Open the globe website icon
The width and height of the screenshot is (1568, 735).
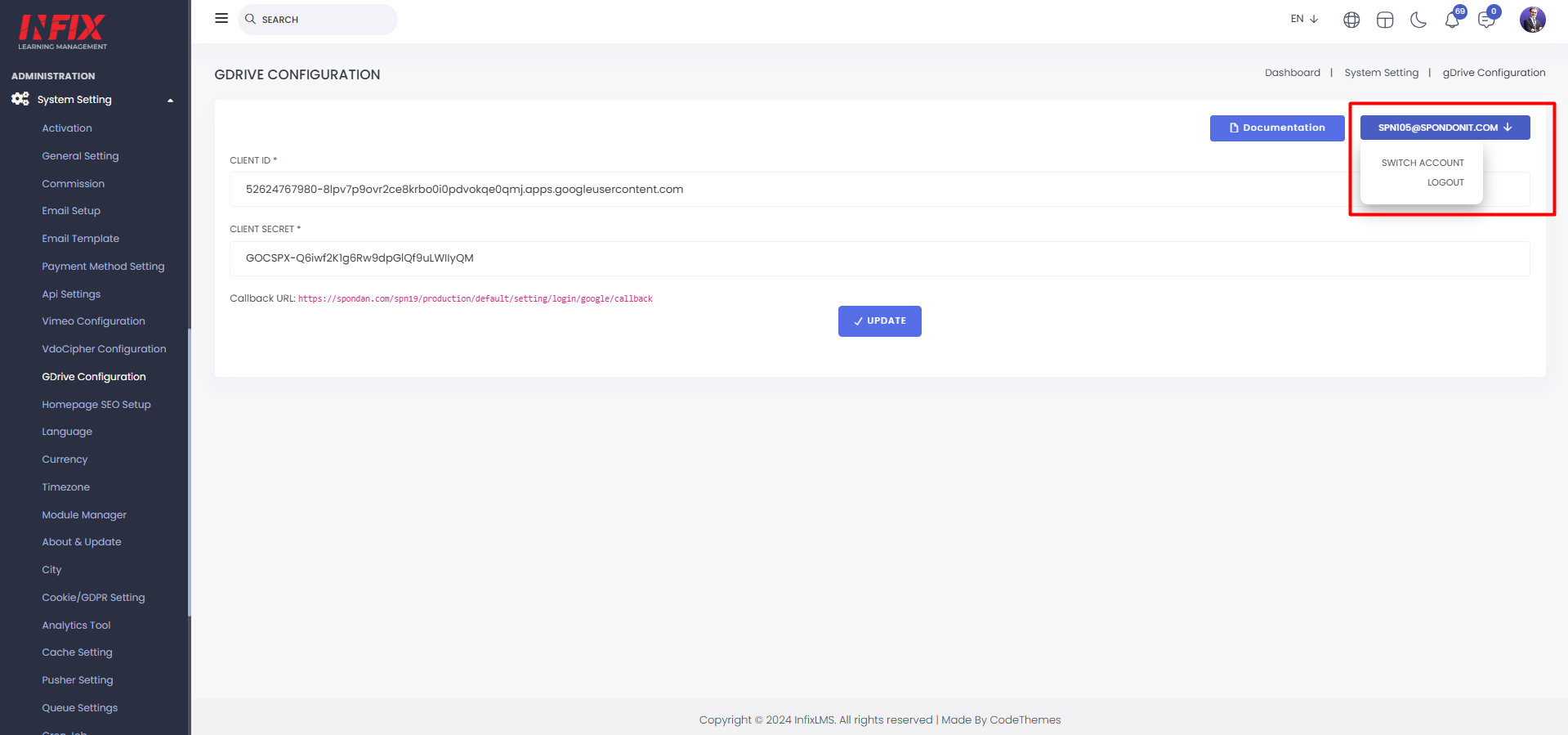point(1351,20)
